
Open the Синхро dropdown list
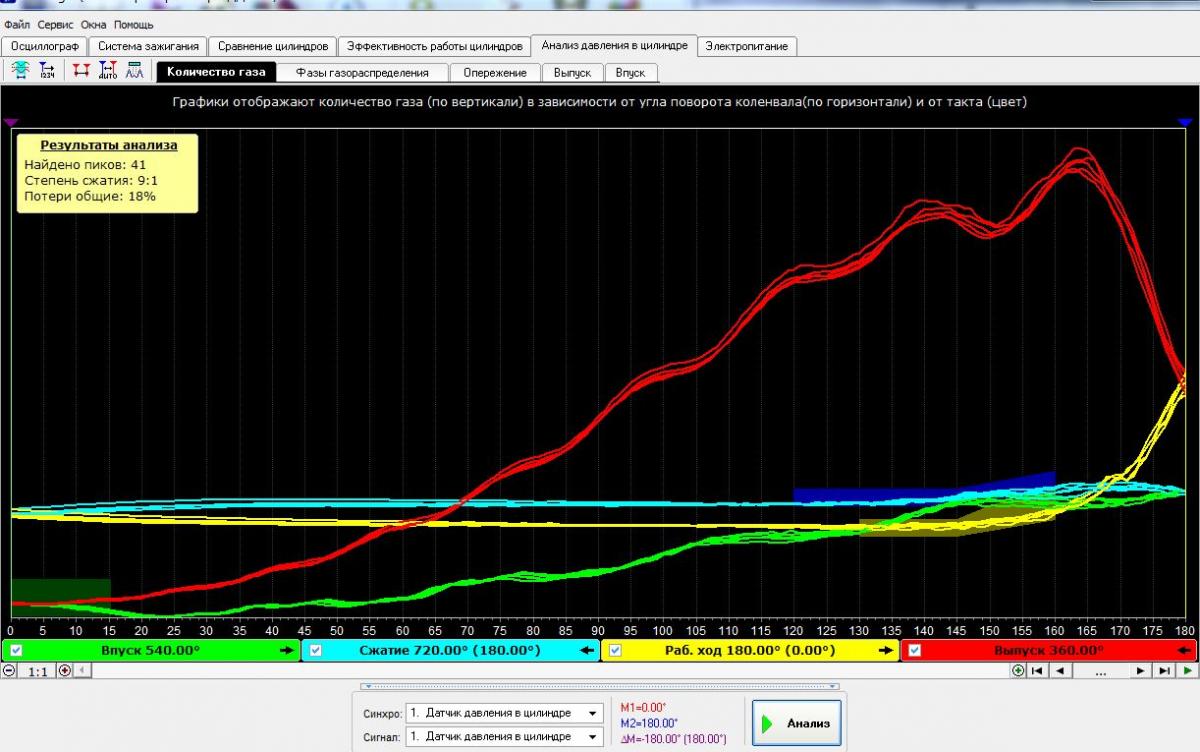click(x=594, y=714)
